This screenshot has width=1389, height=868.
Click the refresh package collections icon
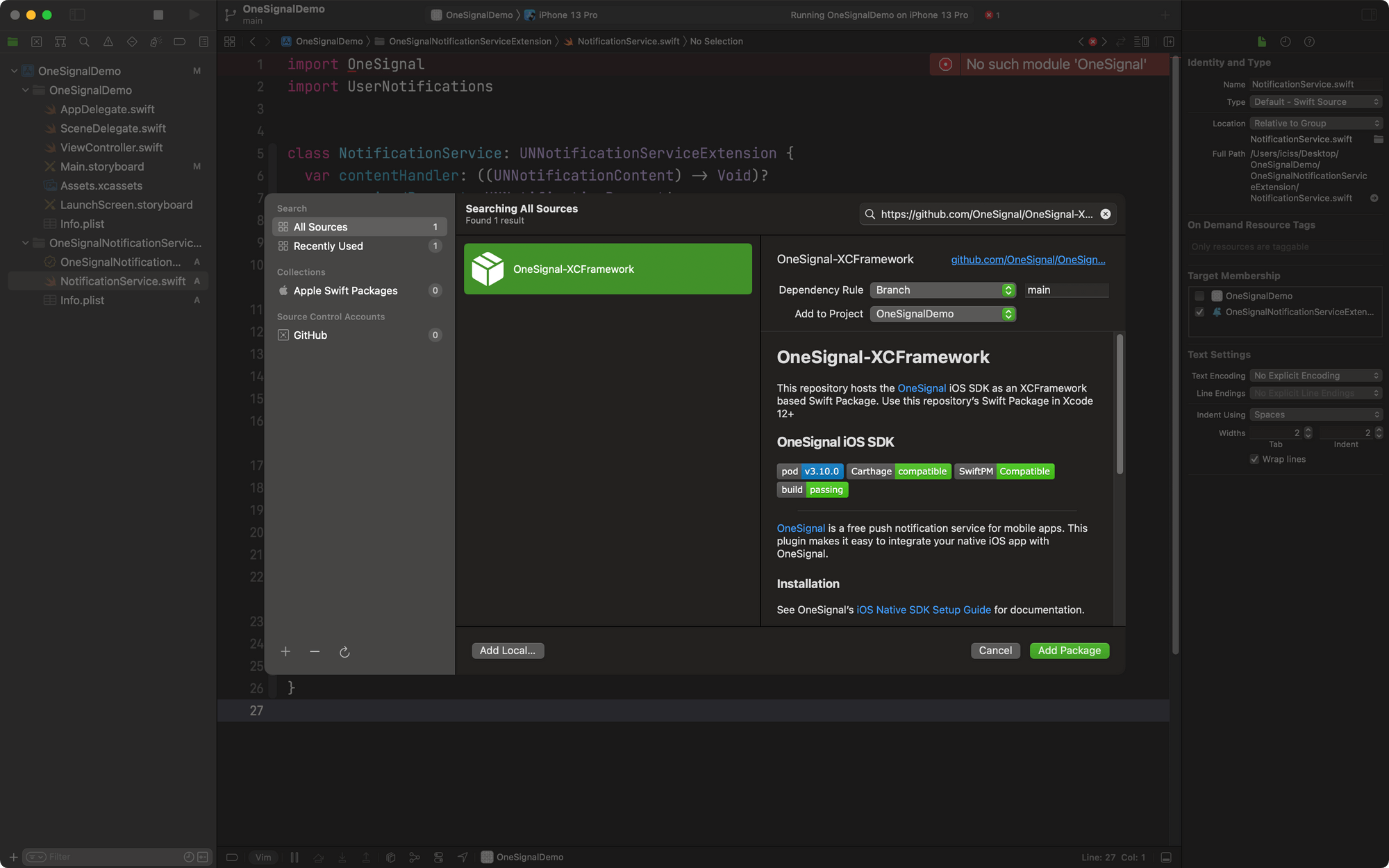(x=344, y=651)
